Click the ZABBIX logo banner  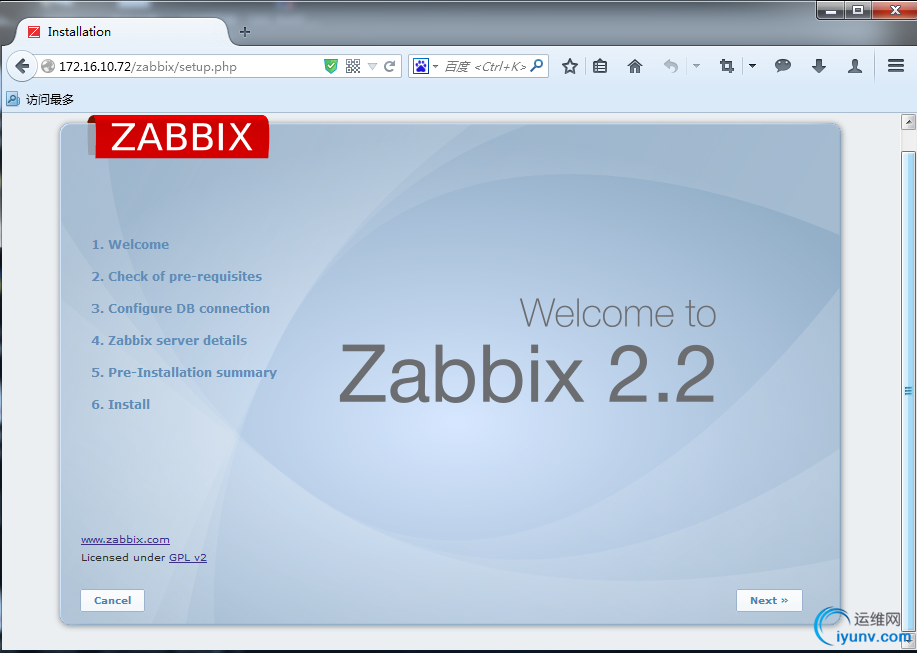click(x=178, y=137)
